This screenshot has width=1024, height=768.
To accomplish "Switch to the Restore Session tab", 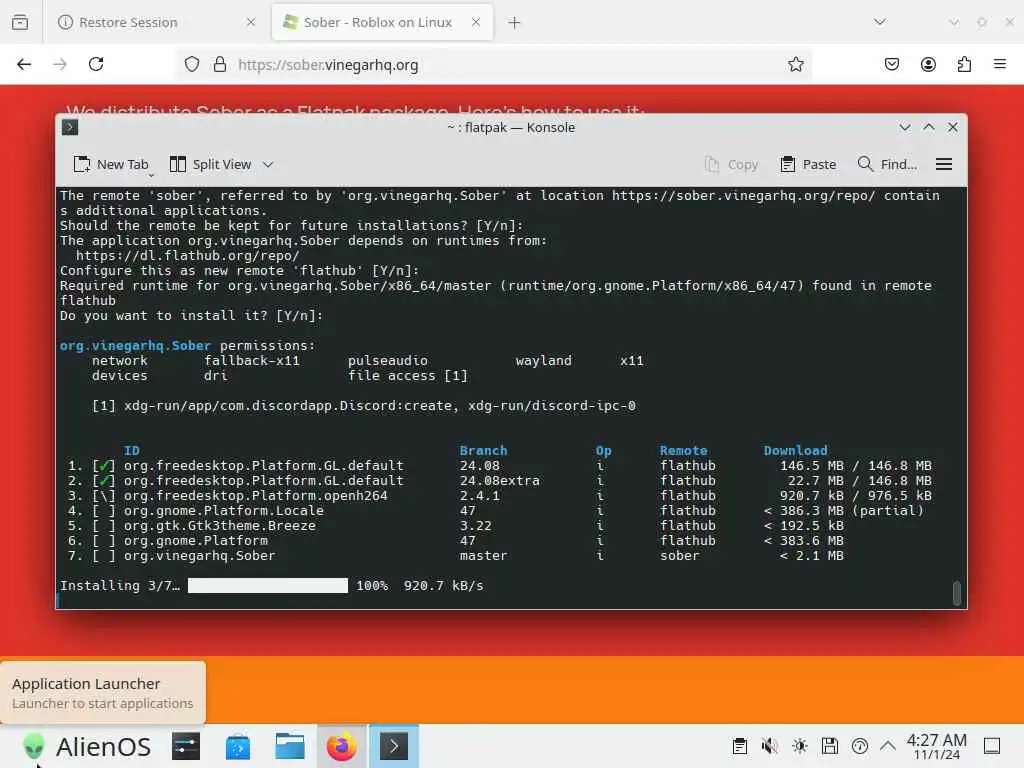I will click(x=157, y=22).
